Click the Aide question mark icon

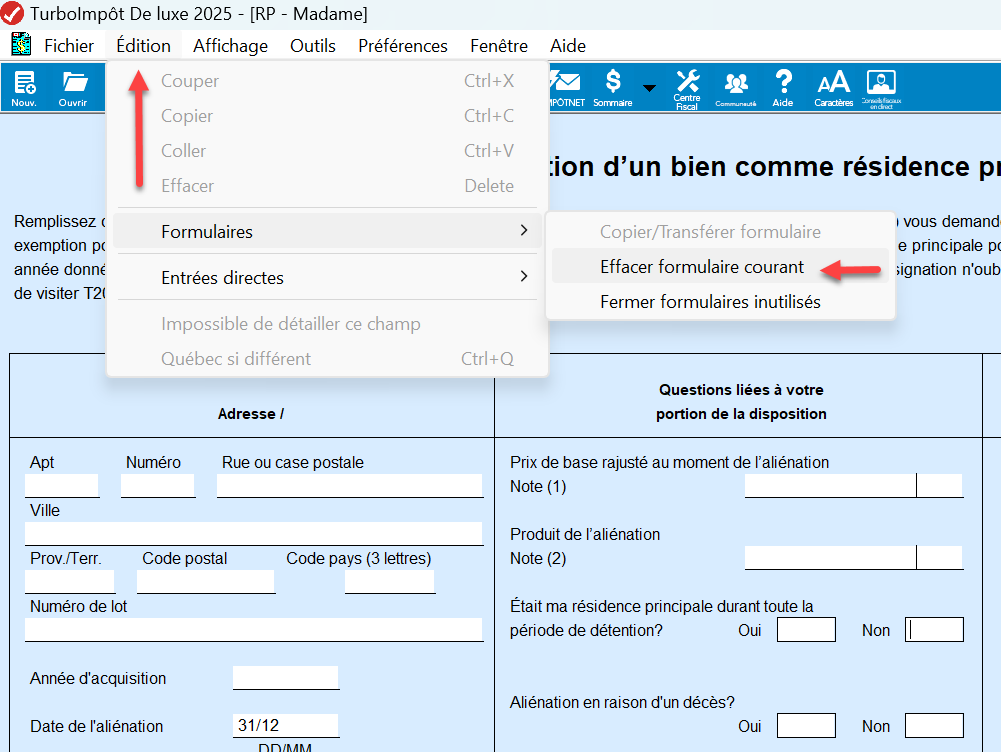(783, 88)
